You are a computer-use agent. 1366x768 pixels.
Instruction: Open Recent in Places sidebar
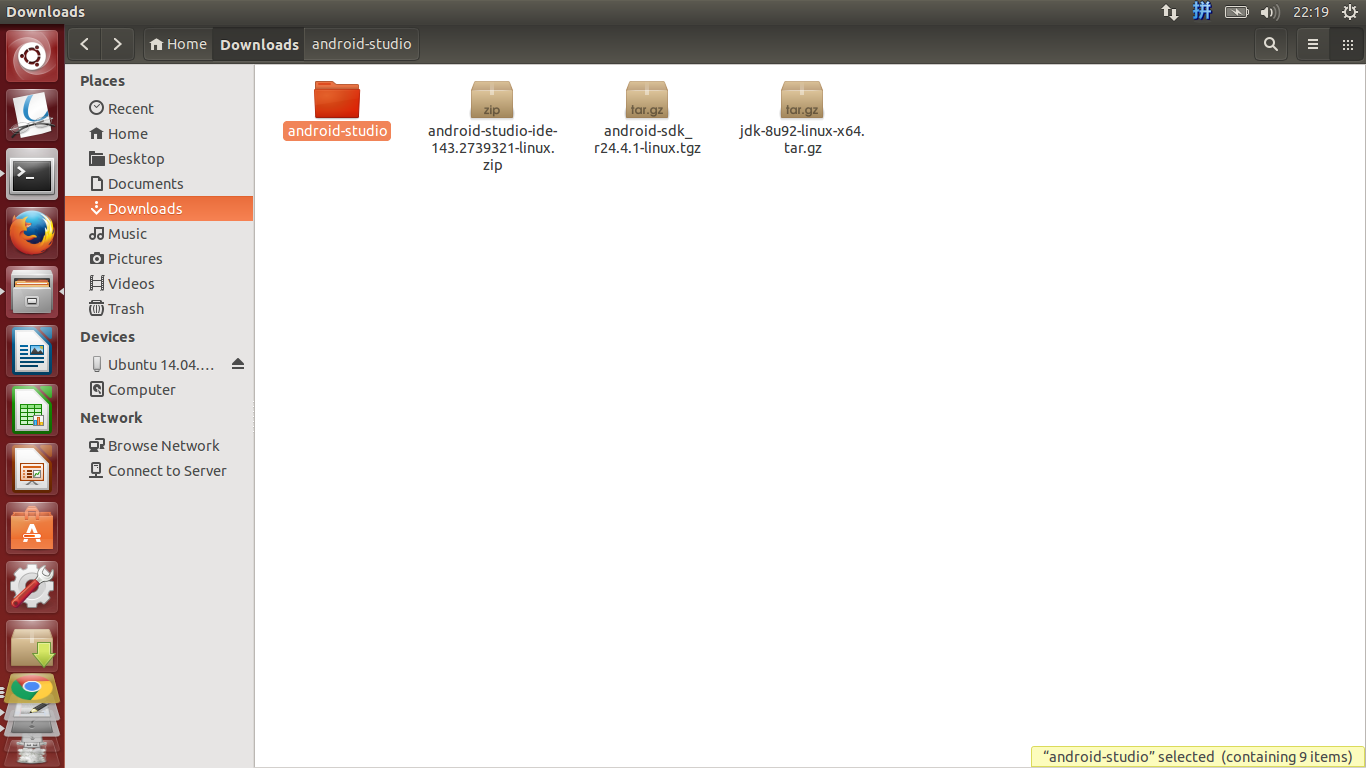pyautogui.click(x=159, y=108)
